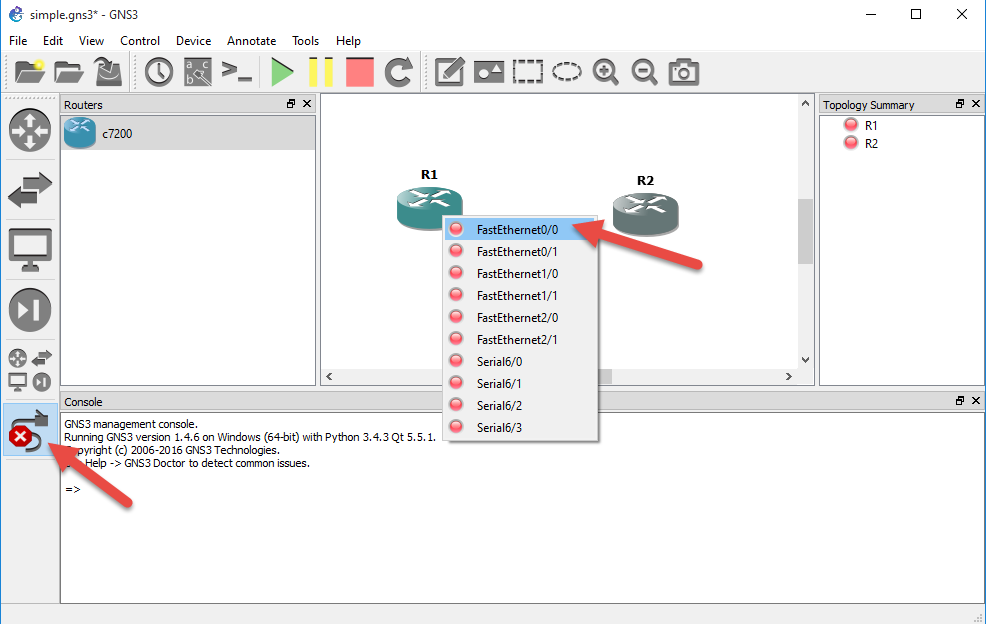
Task: Open the Device menu
Action: pos(193,41)
